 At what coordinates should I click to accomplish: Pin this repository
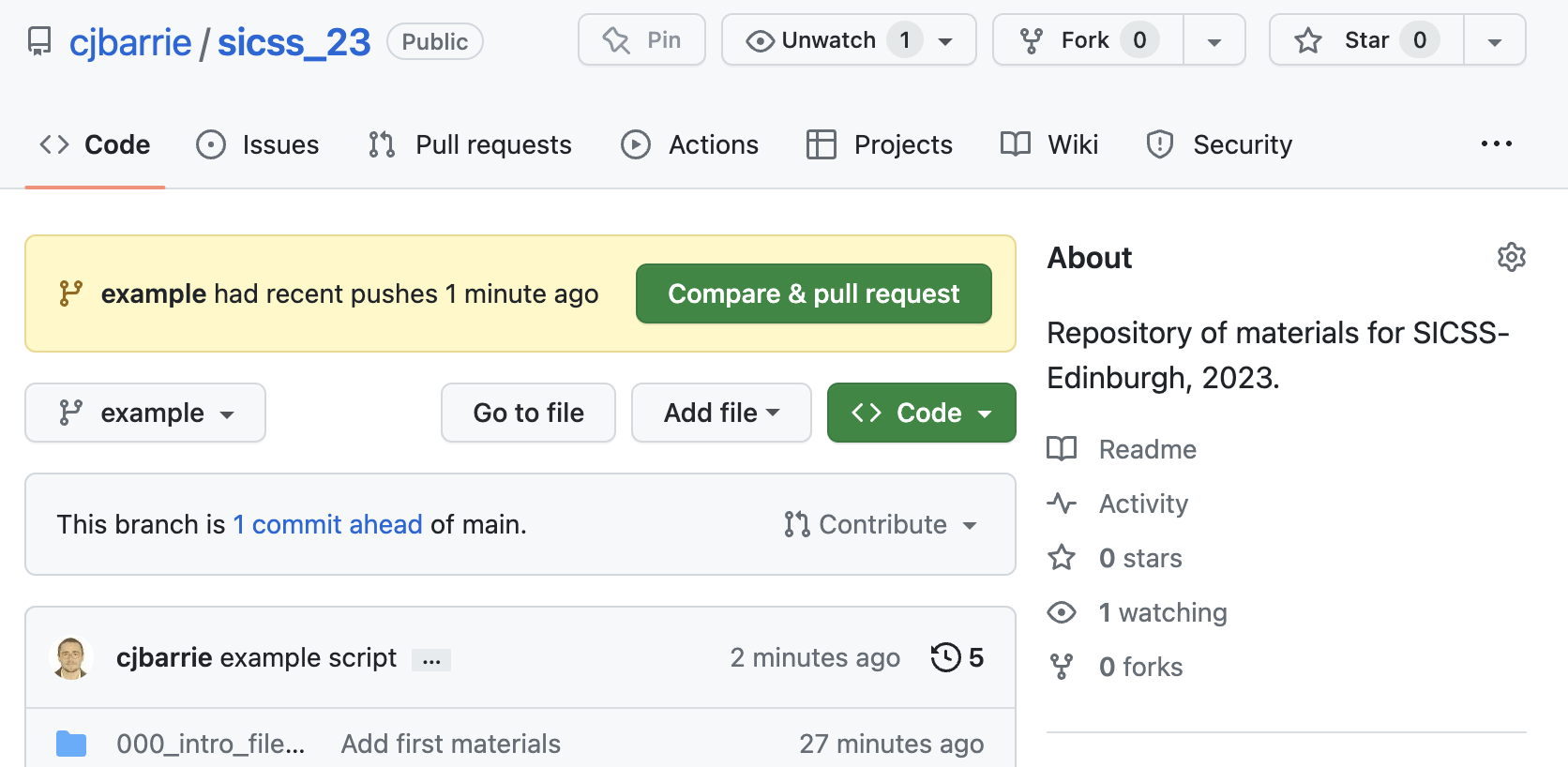pos(641,40)
